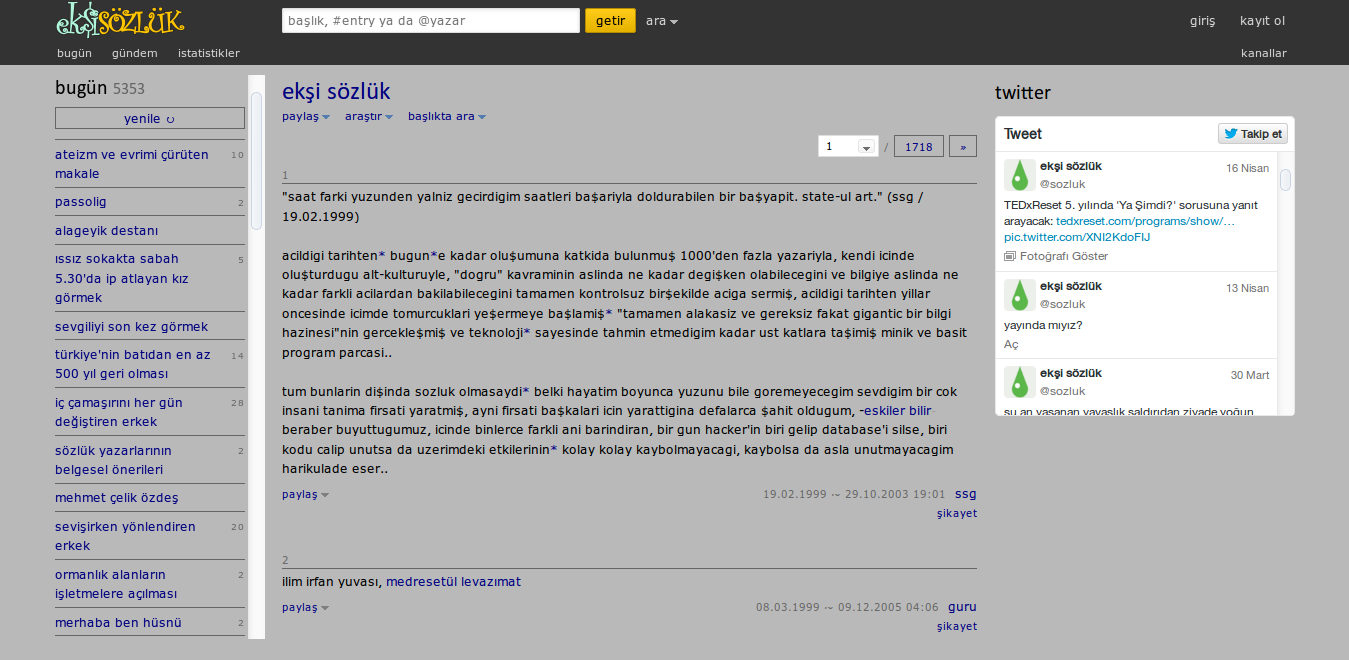Click author name guru
Image resolution: width=1349 pixels, height=660 pixels.
tap(962, 606)
